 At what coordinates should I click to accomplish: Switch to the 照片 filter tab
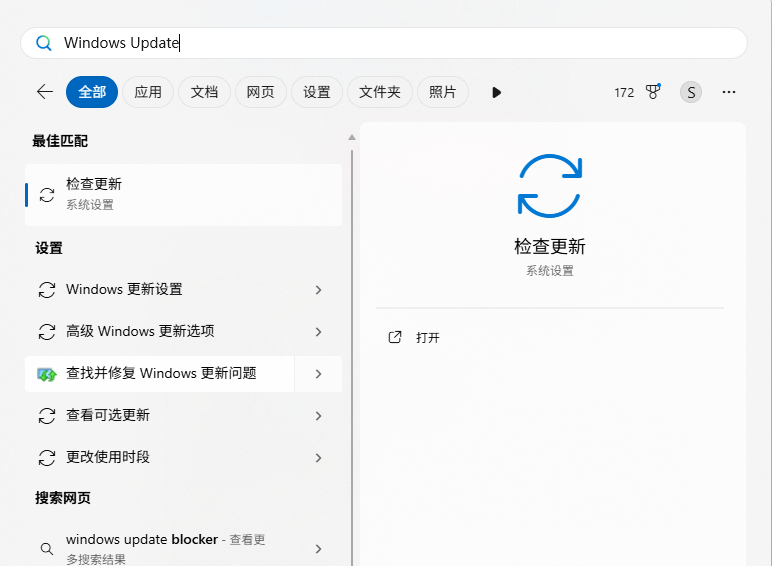pyautogui.click(x=443, y=92)
